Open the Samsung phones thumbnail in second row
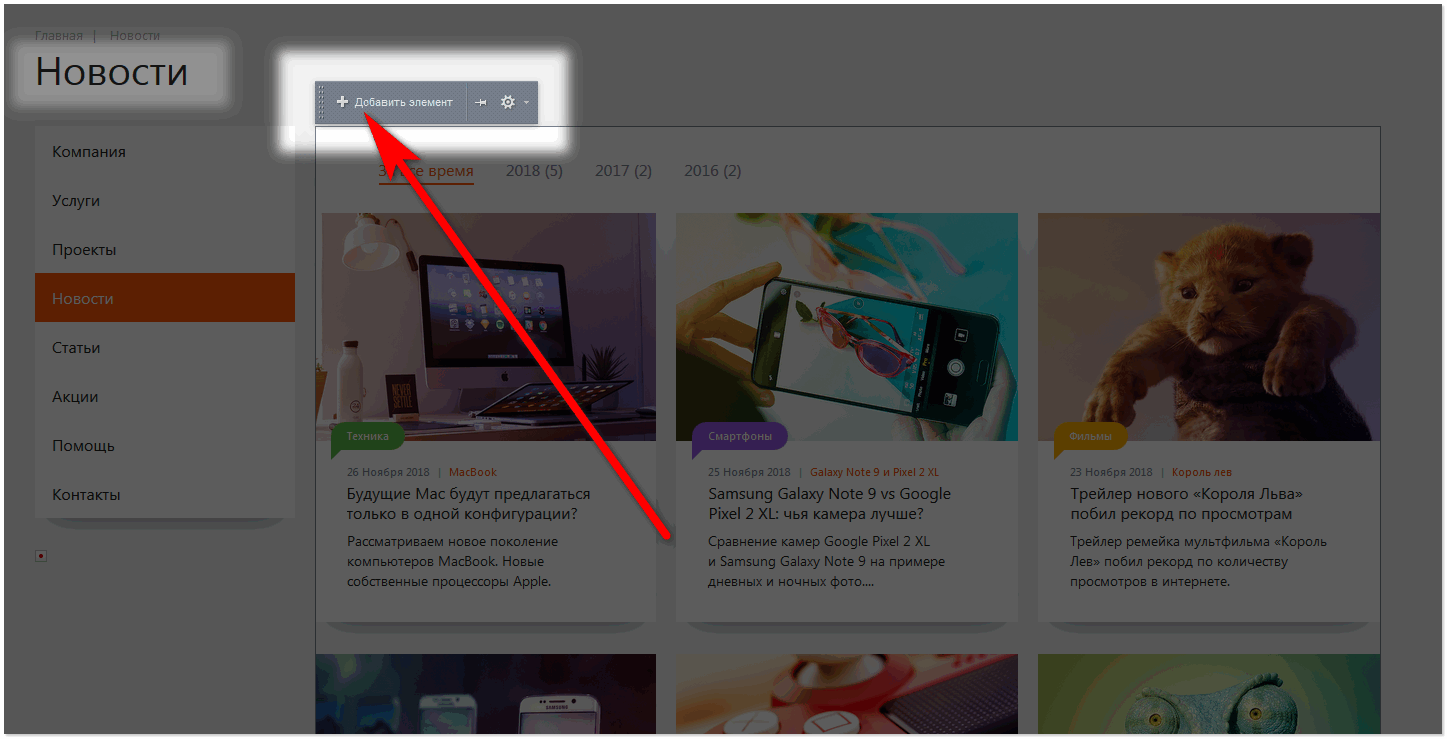 486,693
